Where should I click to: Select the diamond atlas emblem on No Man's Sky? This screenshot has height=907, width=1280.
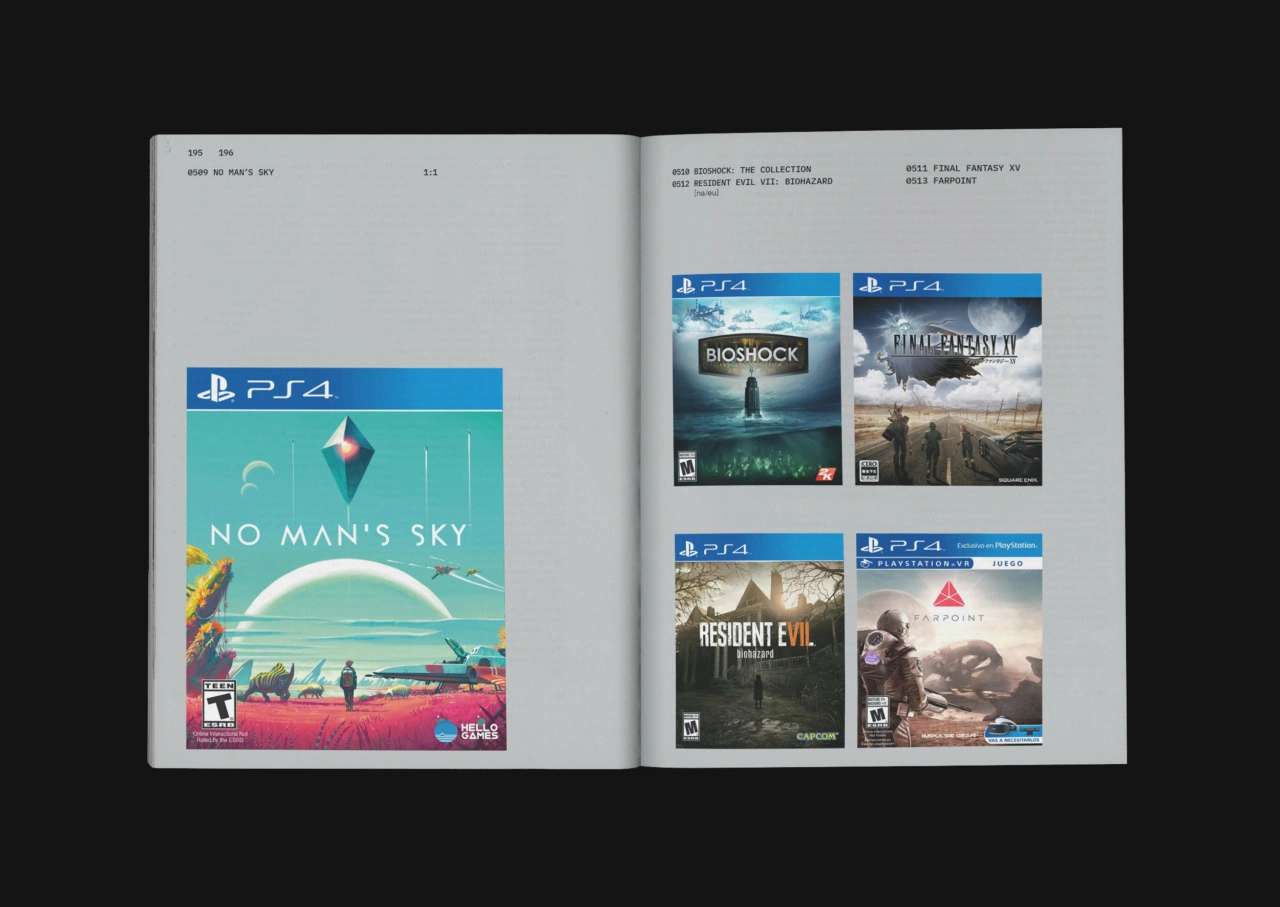(x=346, y=458)
